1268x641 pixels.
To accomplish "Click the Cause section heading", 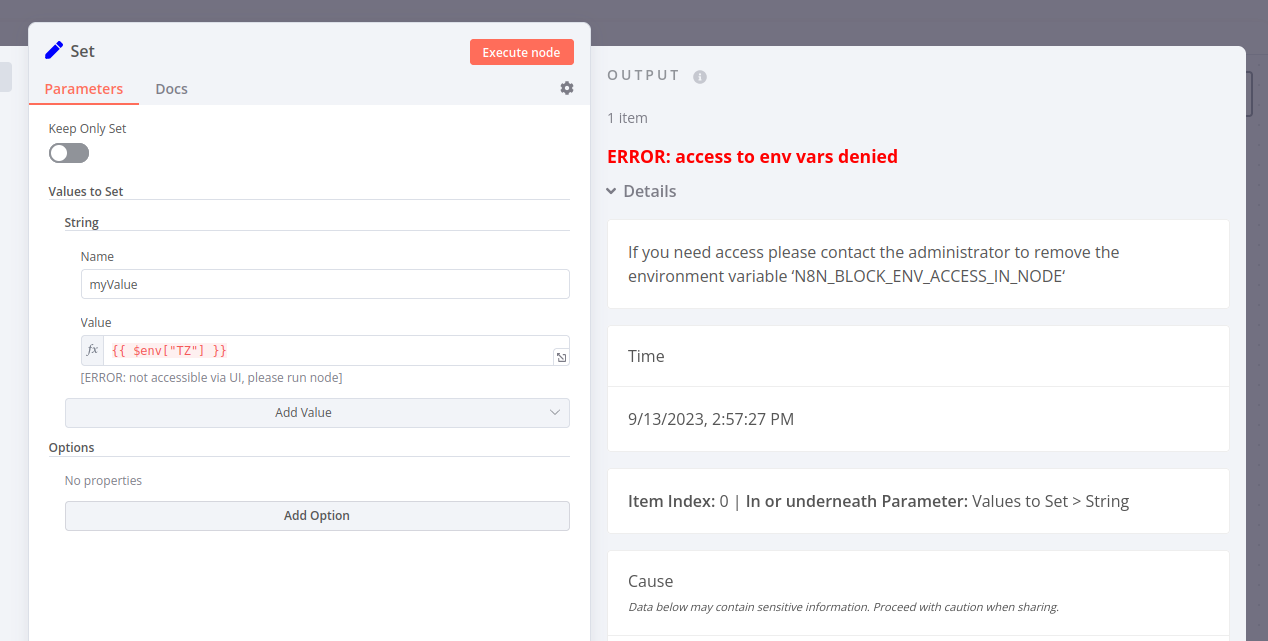I will tap(651, 581).
